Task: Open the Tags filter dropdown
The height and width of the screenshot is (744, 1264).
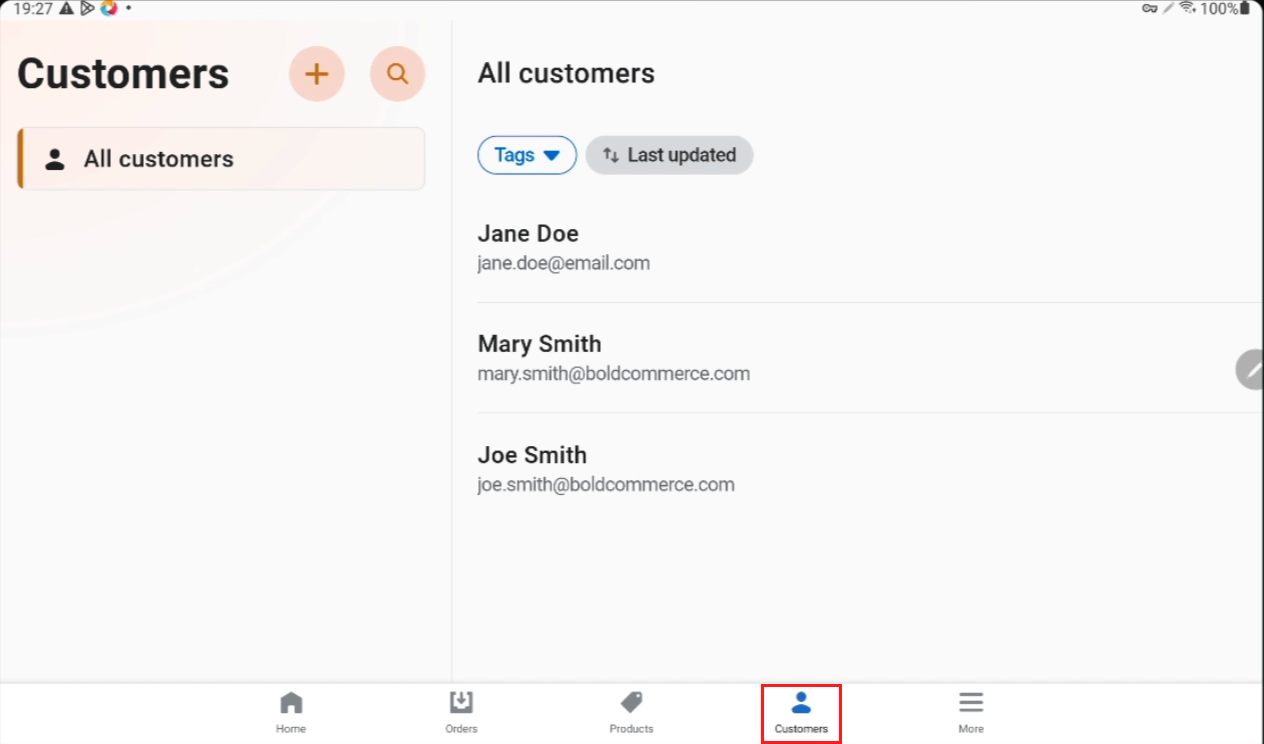Action: tap(527, 155)
